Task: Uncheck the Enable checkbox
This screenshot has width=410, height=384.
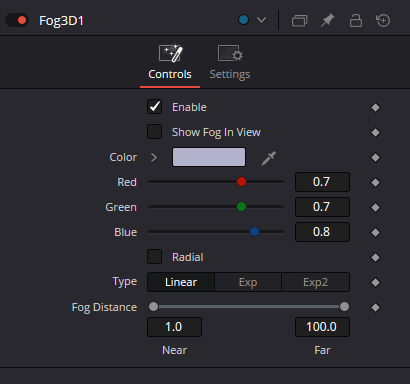Action: click(x=154, y=107)
